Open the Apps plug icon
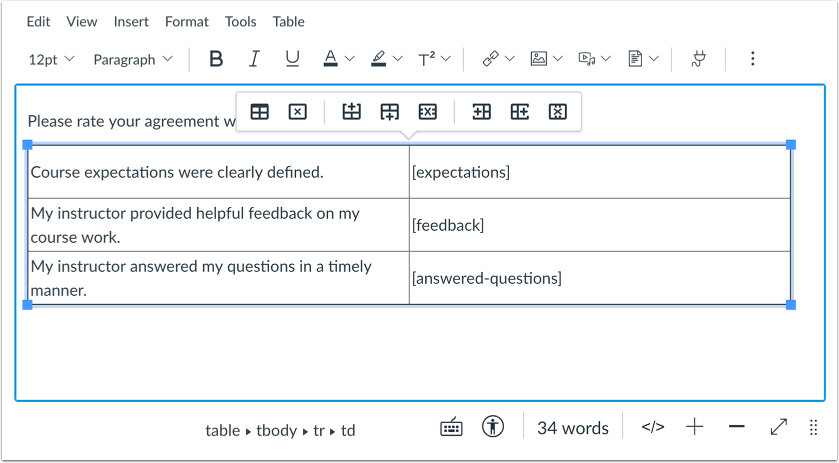Viewport: 839px width, 463px height. 699,58
